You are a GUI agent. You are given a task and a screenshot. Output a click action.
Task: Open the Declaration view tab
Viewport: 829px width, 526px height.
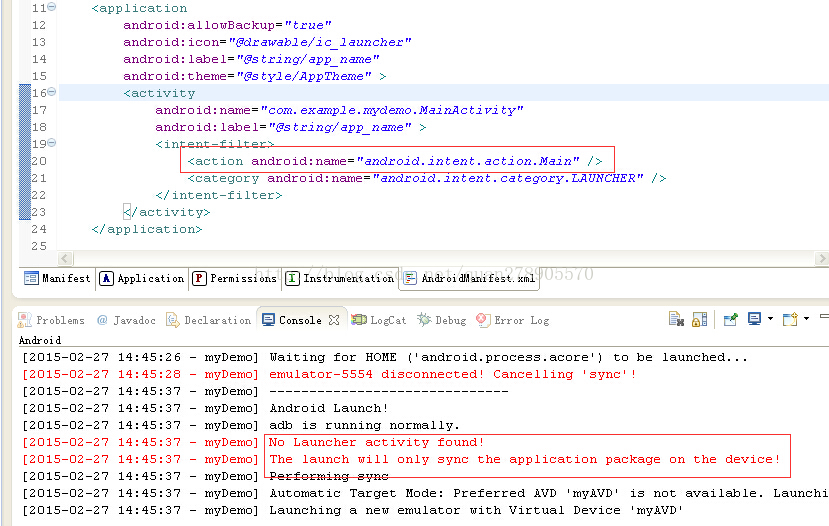209,320
